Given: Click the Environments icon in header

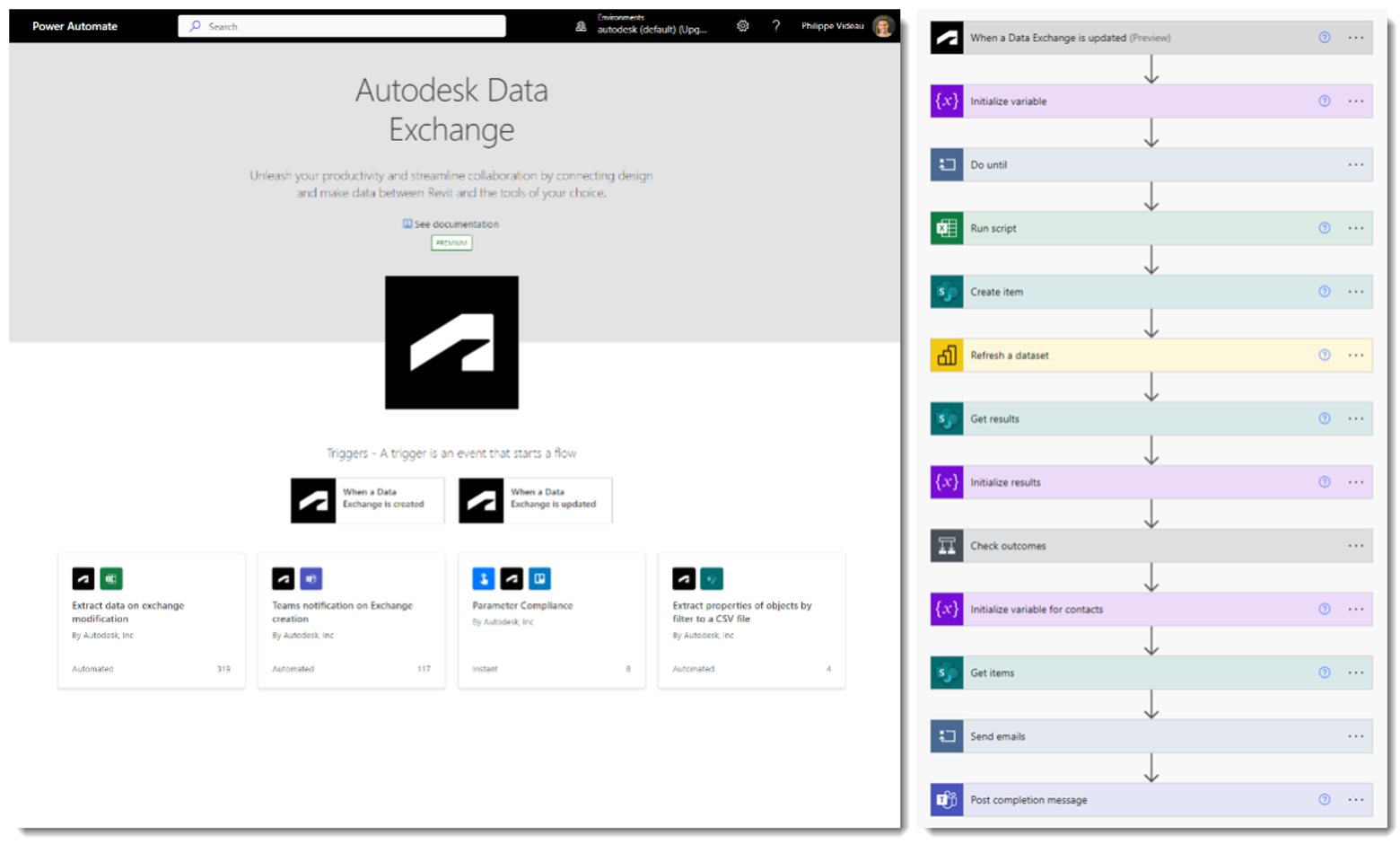Looking at the screenshot, I should click(x=582, y=26).
